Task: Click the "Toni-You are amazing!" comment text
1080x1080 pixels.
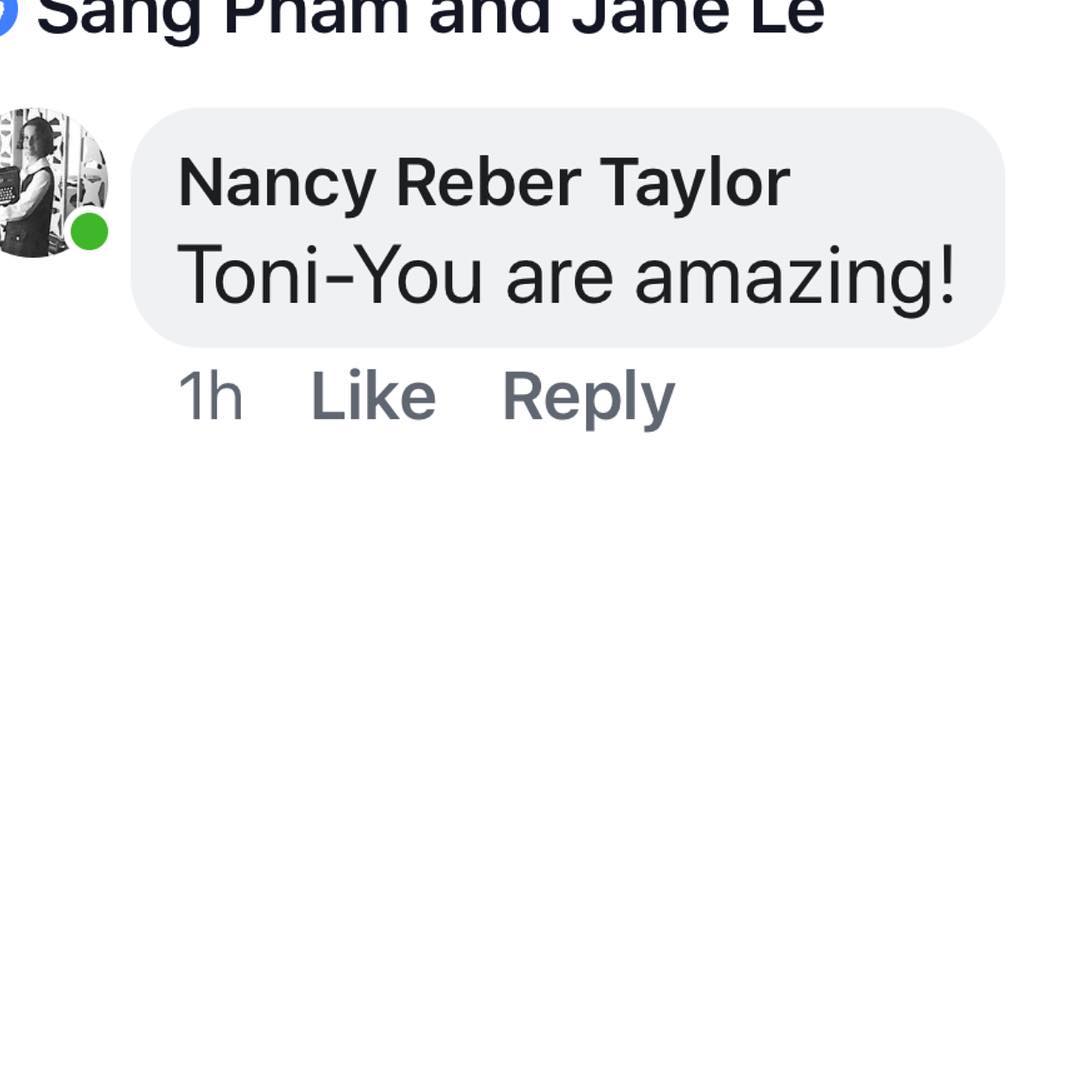Action: [566, 275]
